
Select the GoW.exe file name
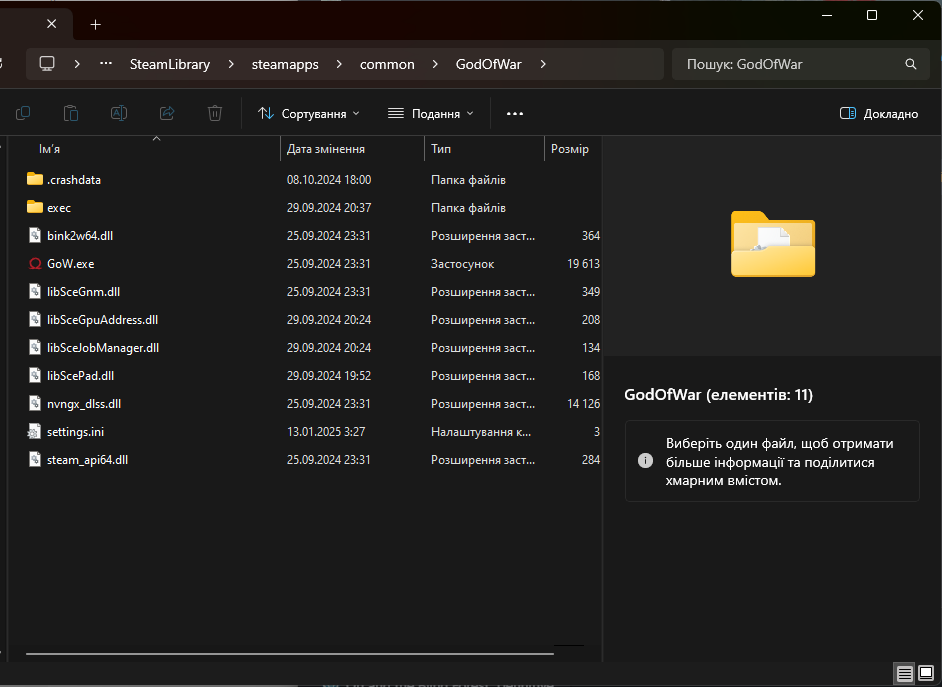click(x=70, y=264)
